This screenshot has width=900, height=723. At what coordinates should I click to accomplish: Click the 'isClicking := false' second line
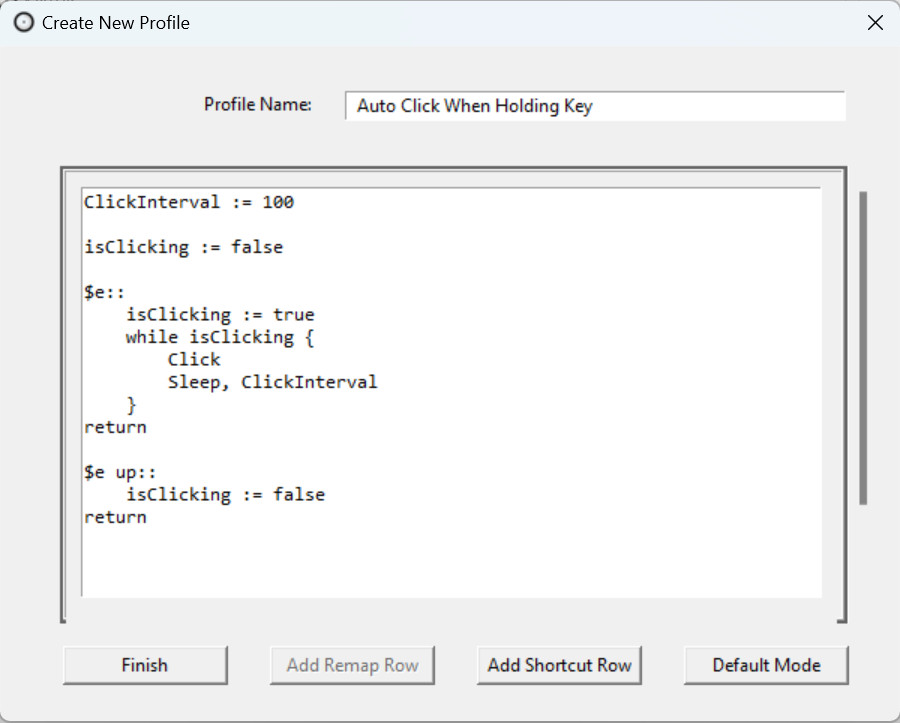pos(184,247)
